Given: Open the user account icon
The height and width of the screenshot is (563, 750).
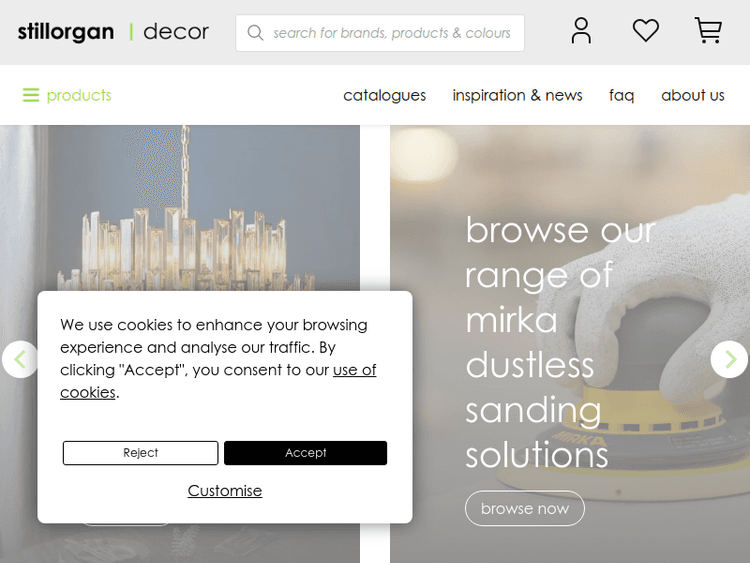Looking at the screenshot, I should 581,31.
